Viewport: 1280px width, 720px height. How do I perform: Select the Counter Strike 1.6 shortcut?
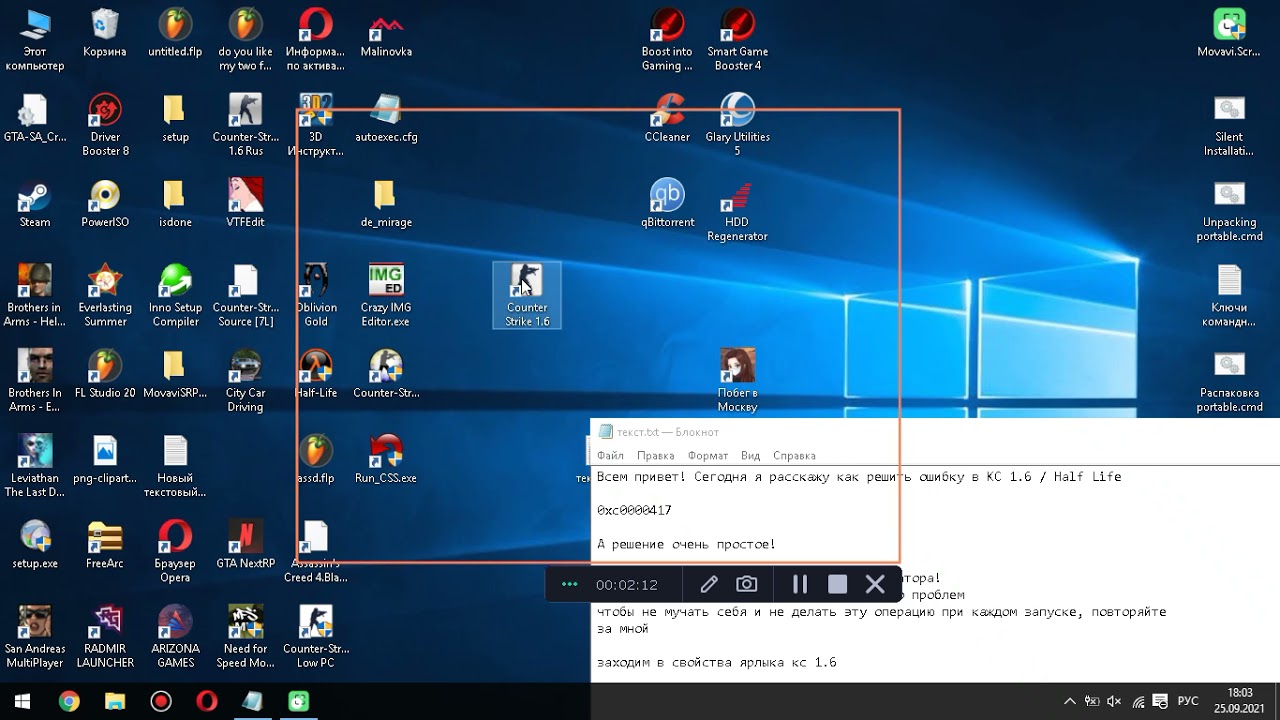tap(527, 295)
